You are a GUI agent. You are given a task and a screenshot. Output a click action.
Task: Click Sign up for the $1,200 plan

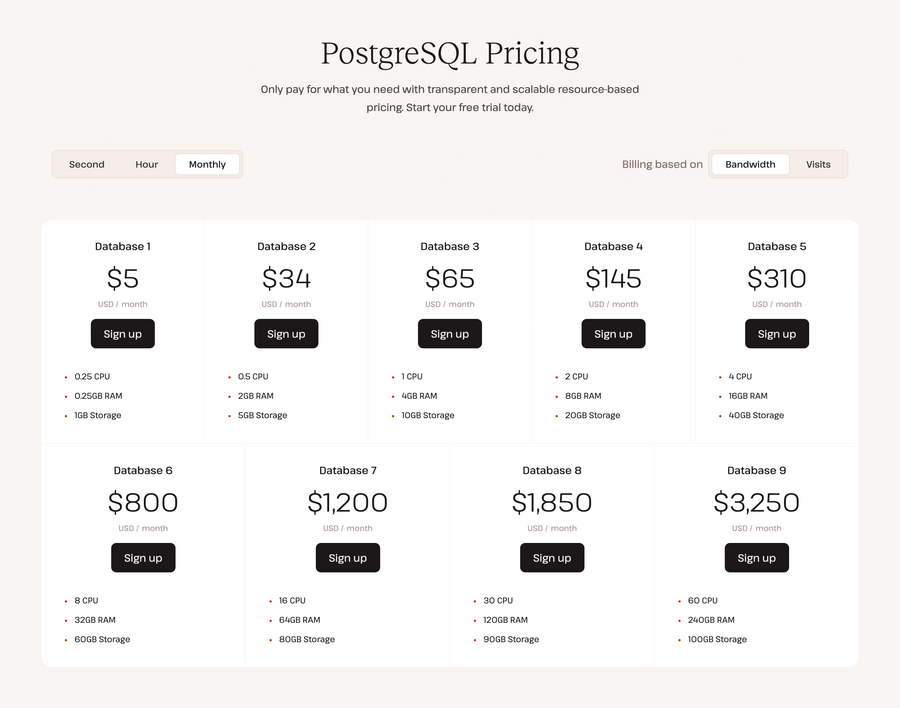(x=348, y=558)
